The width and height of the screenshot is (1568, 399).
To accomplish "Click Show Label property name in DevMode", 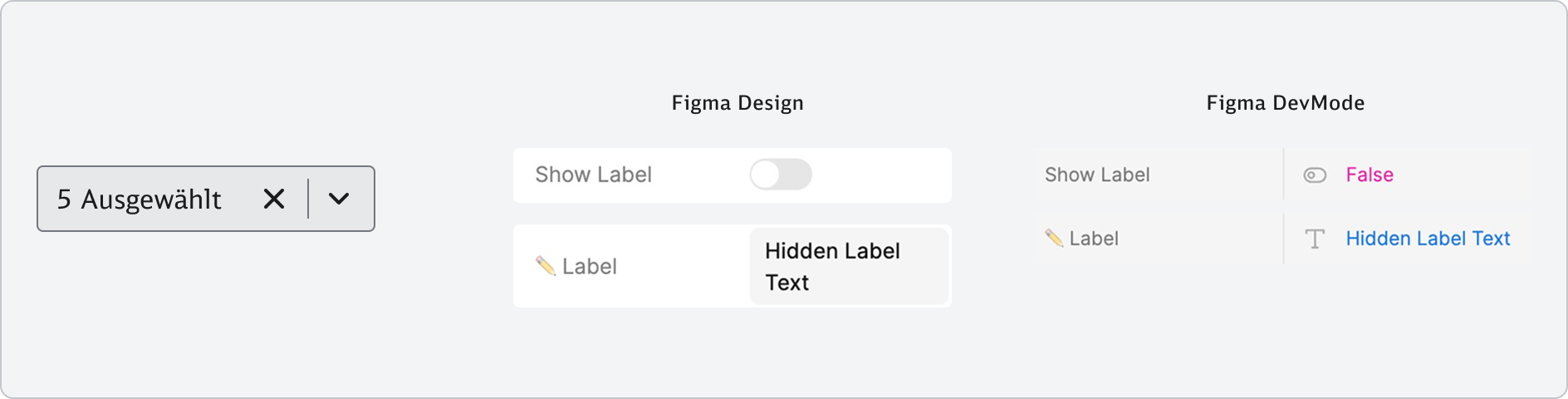I will (x=1097, y=175).
